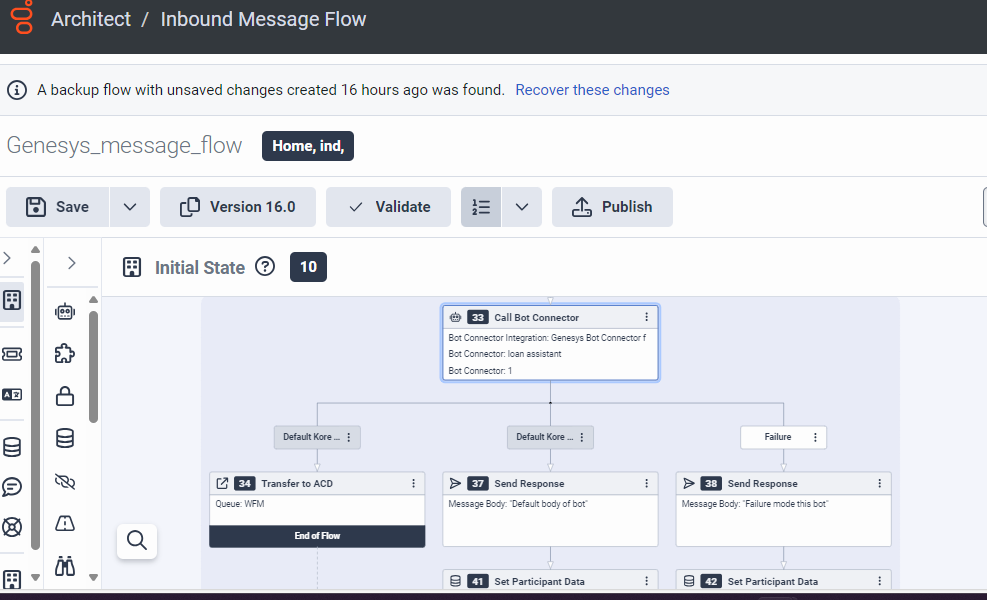Click the "Default body of bot" message text
This screenshot has width=987, height=600.
point(517,504)
